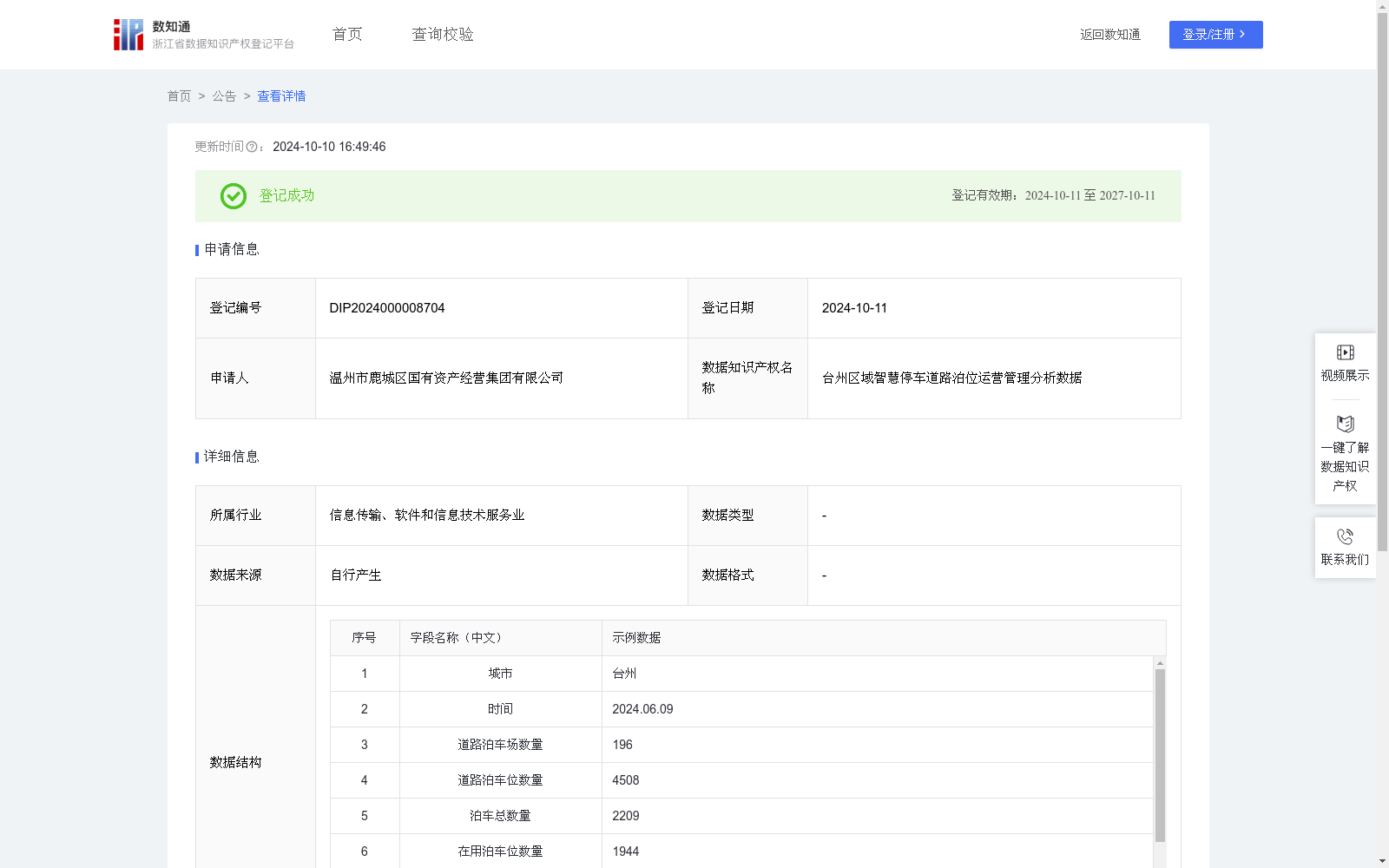Click the 道路泊车位数量 field row
1389x868 pixels.
click(501, 780)
